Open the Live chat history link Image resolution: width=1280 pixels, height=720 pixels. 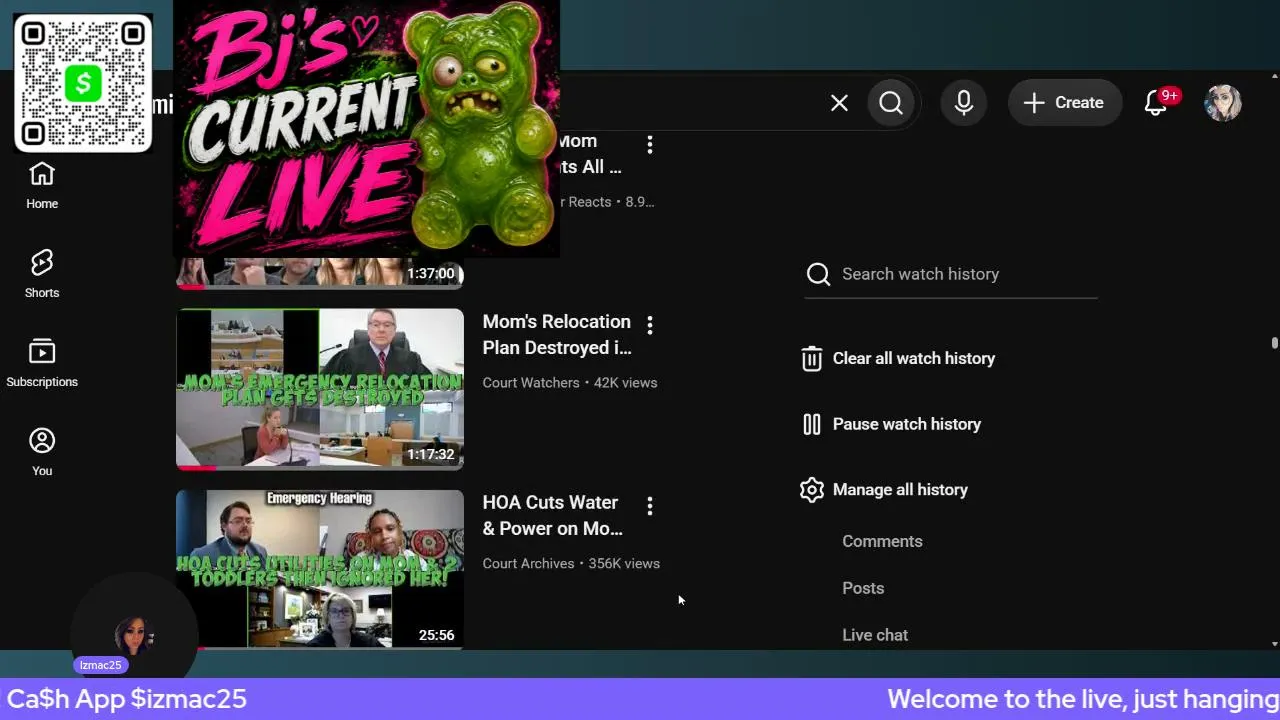click(875, 635)
